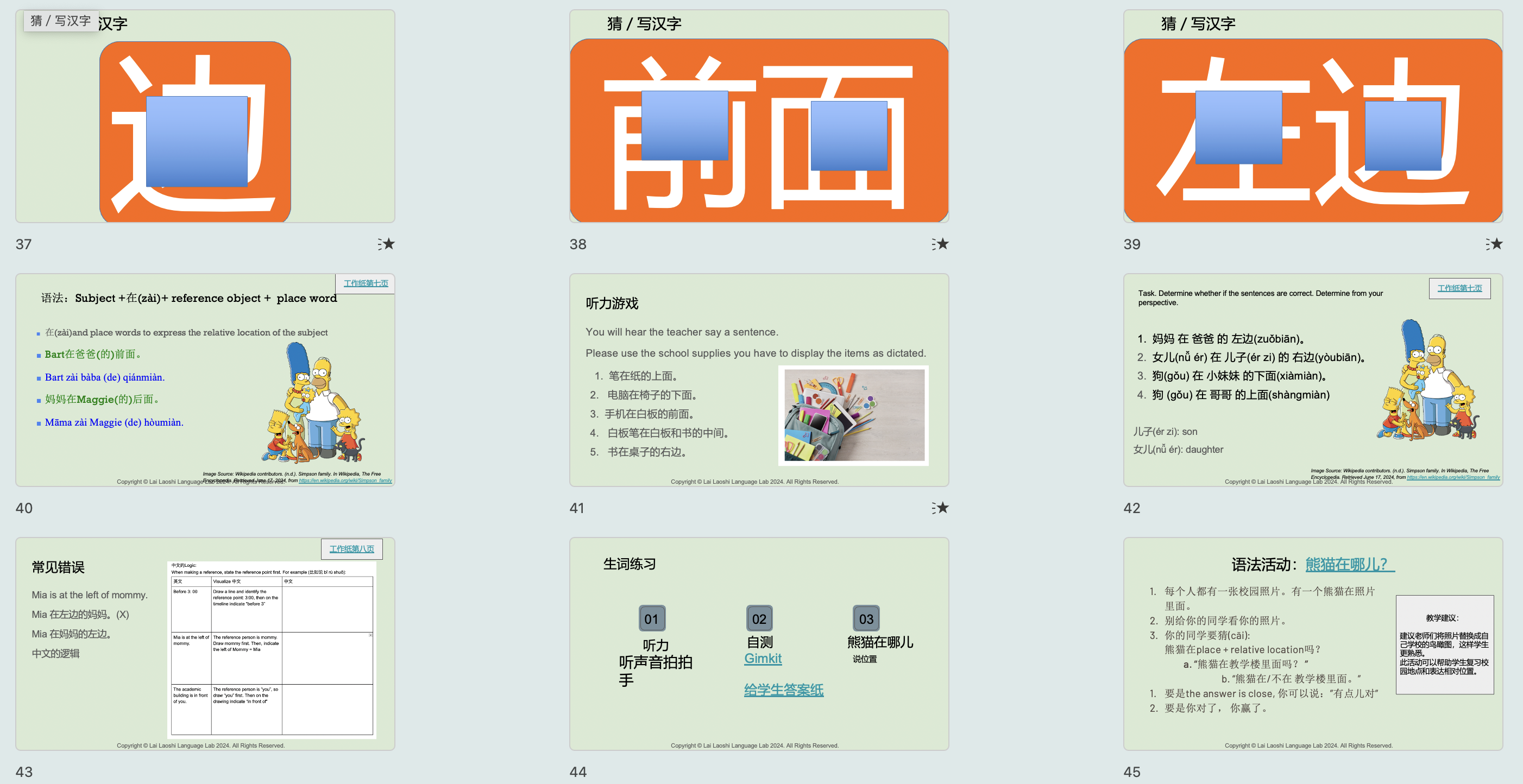The height and width of the screenshot is (784, 1523).
Task: Select slide 38 thumbnail showing 前面
Action: click(x=759, y=116)
